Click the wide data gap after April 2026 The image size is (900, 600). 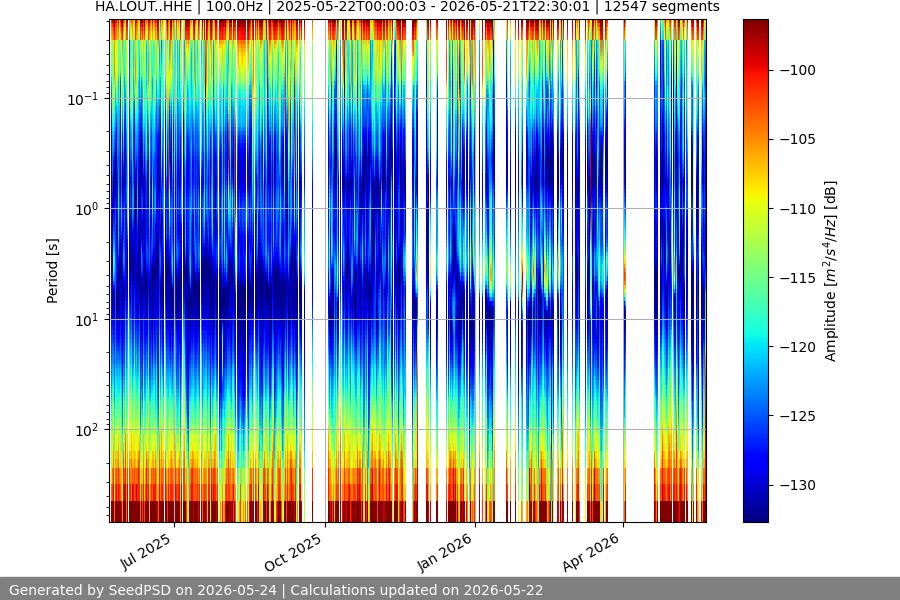639,270
